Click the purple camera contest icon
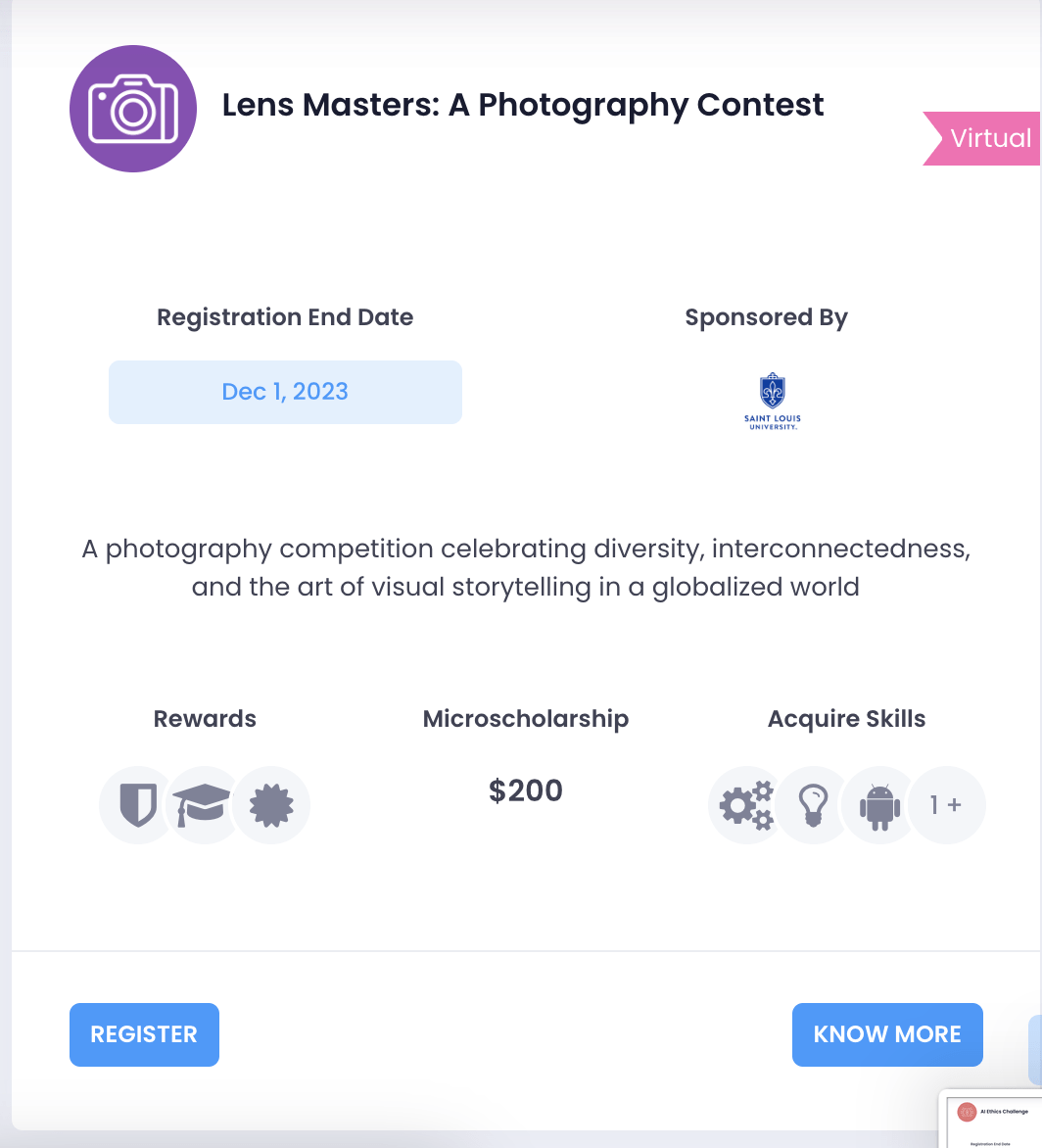 click(133, 109)
